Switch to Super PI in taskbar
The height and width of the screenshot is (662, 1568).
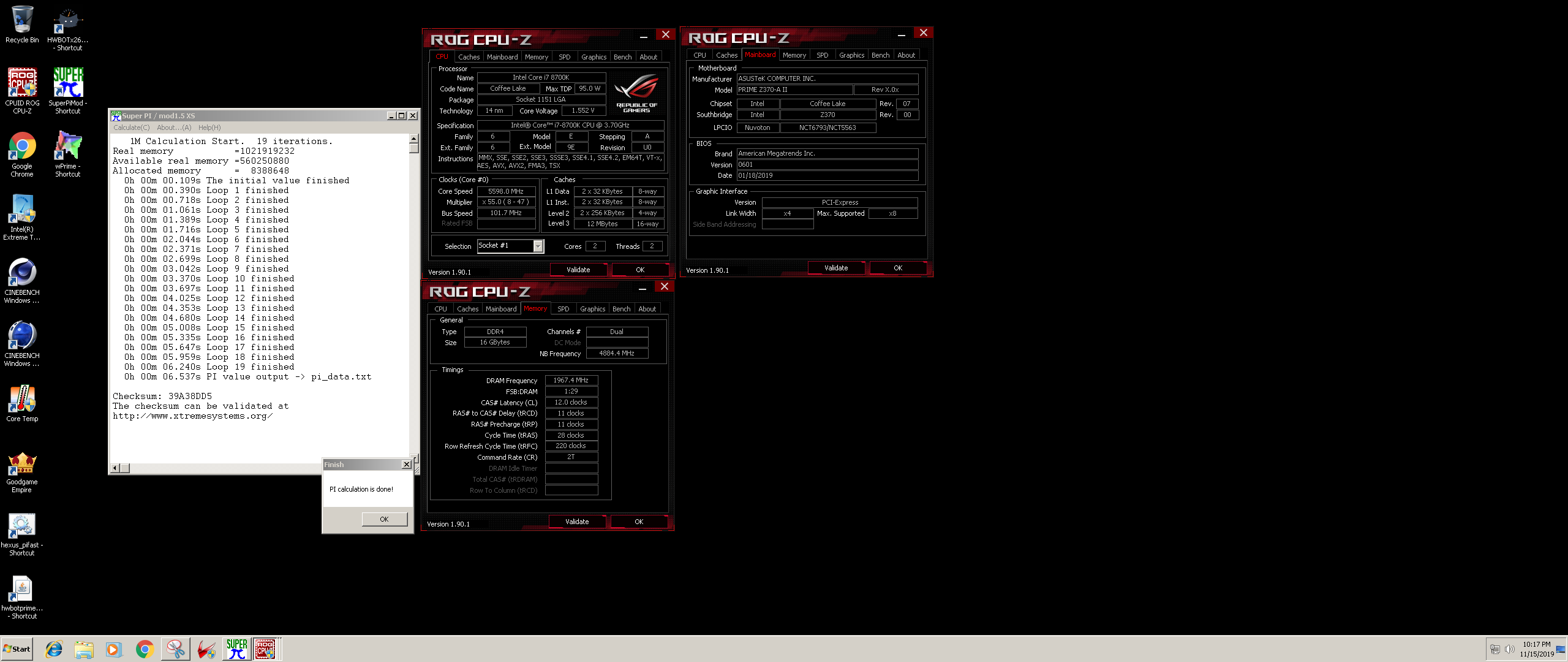click(x=237, y=649)
